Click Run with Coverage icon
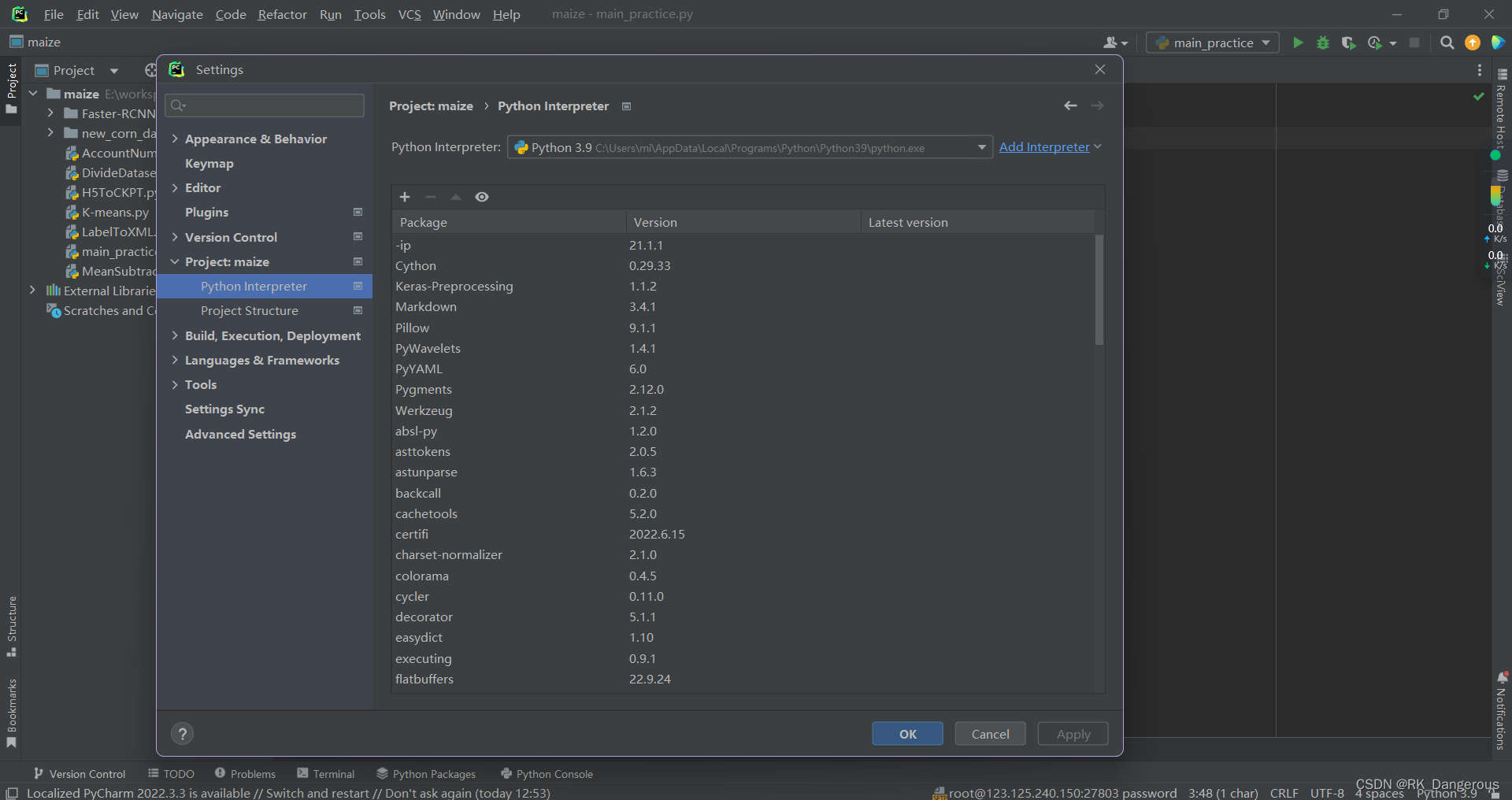Image resolution: width=1512 pixels, height=800 pixels. (x=1348, y=43)
